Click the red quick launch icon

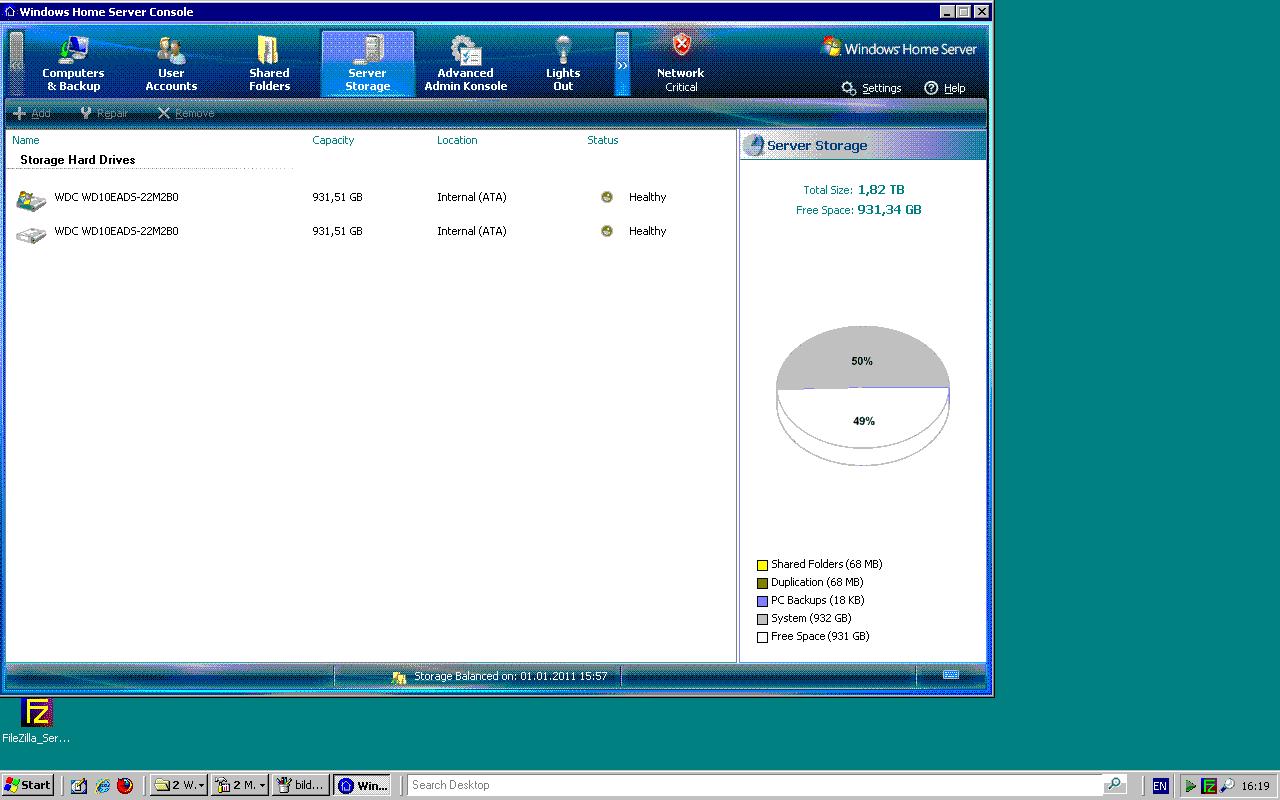point(125,786)
